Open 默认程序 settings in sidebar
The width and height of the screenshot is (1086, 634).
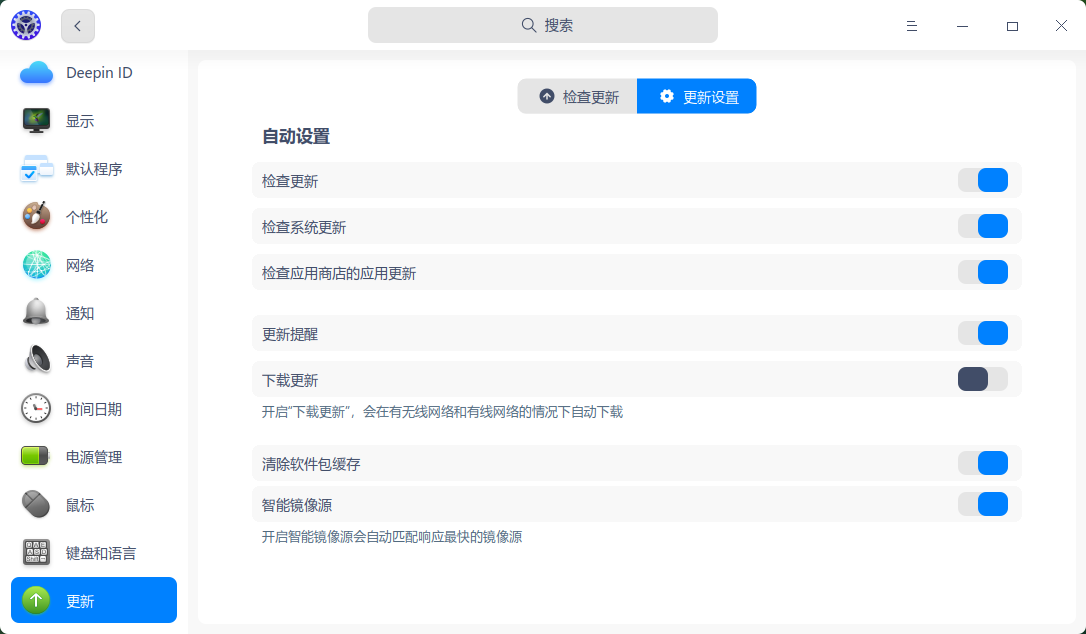[94, 168]
